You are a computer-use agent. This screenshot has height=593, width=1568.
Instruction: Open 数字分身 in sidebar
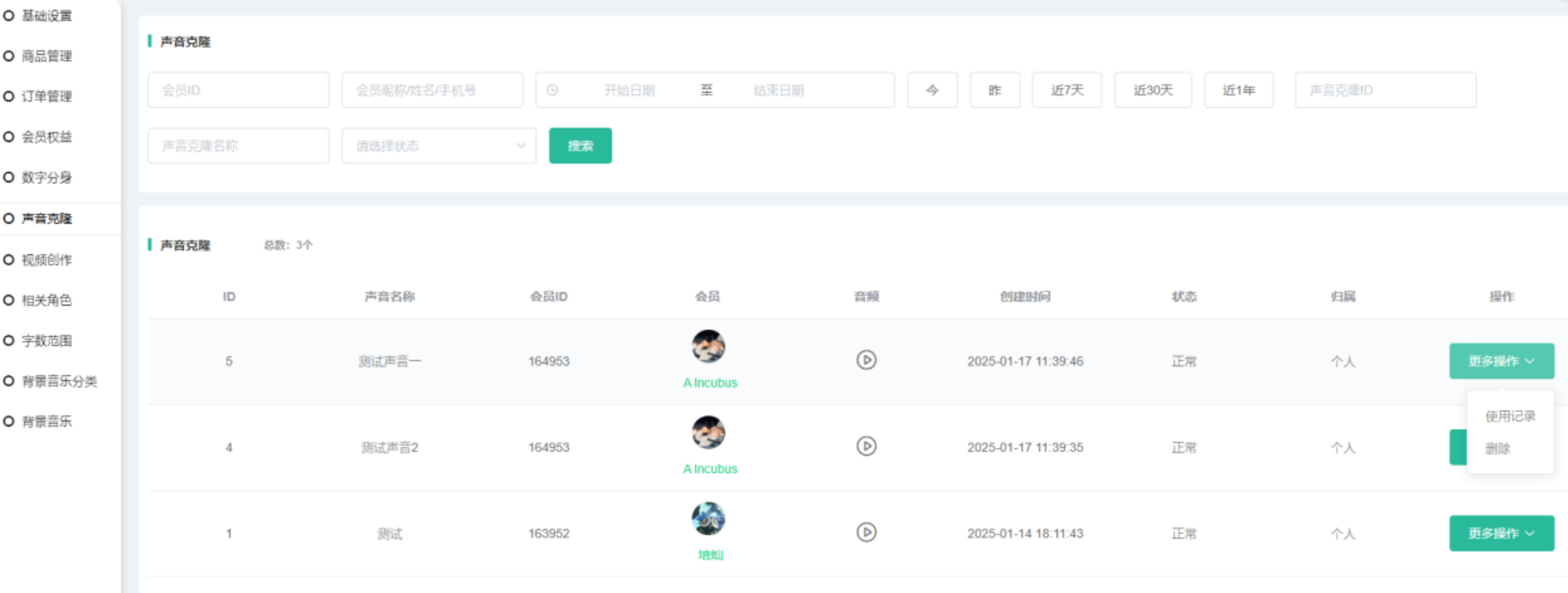click(x=46, y=177)
